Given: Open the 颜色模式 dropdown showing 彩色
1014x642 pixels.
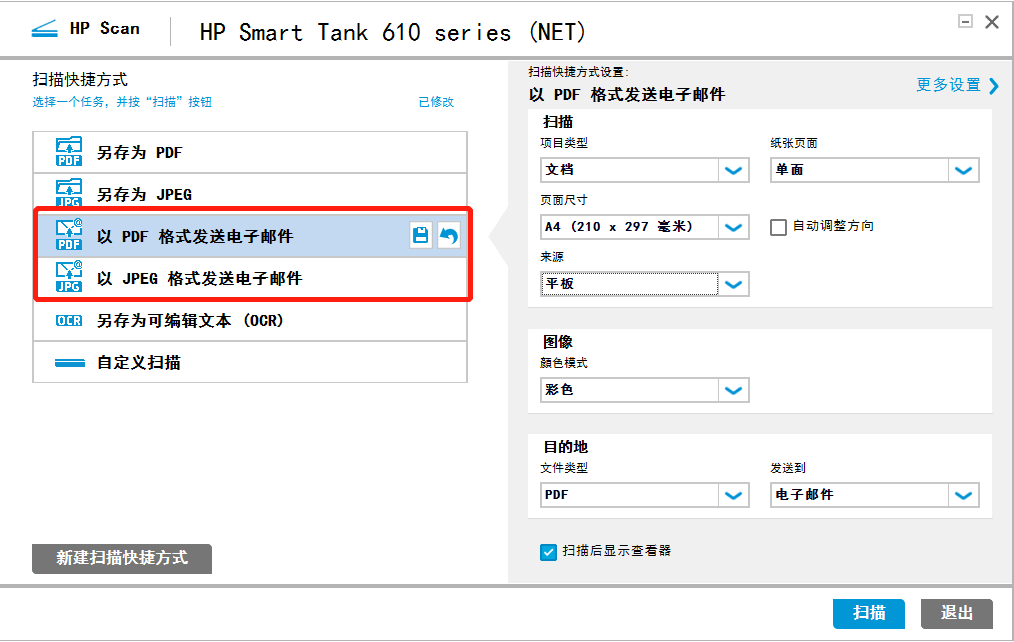Looking at the screenshot, I should click(x=645, y=390).
